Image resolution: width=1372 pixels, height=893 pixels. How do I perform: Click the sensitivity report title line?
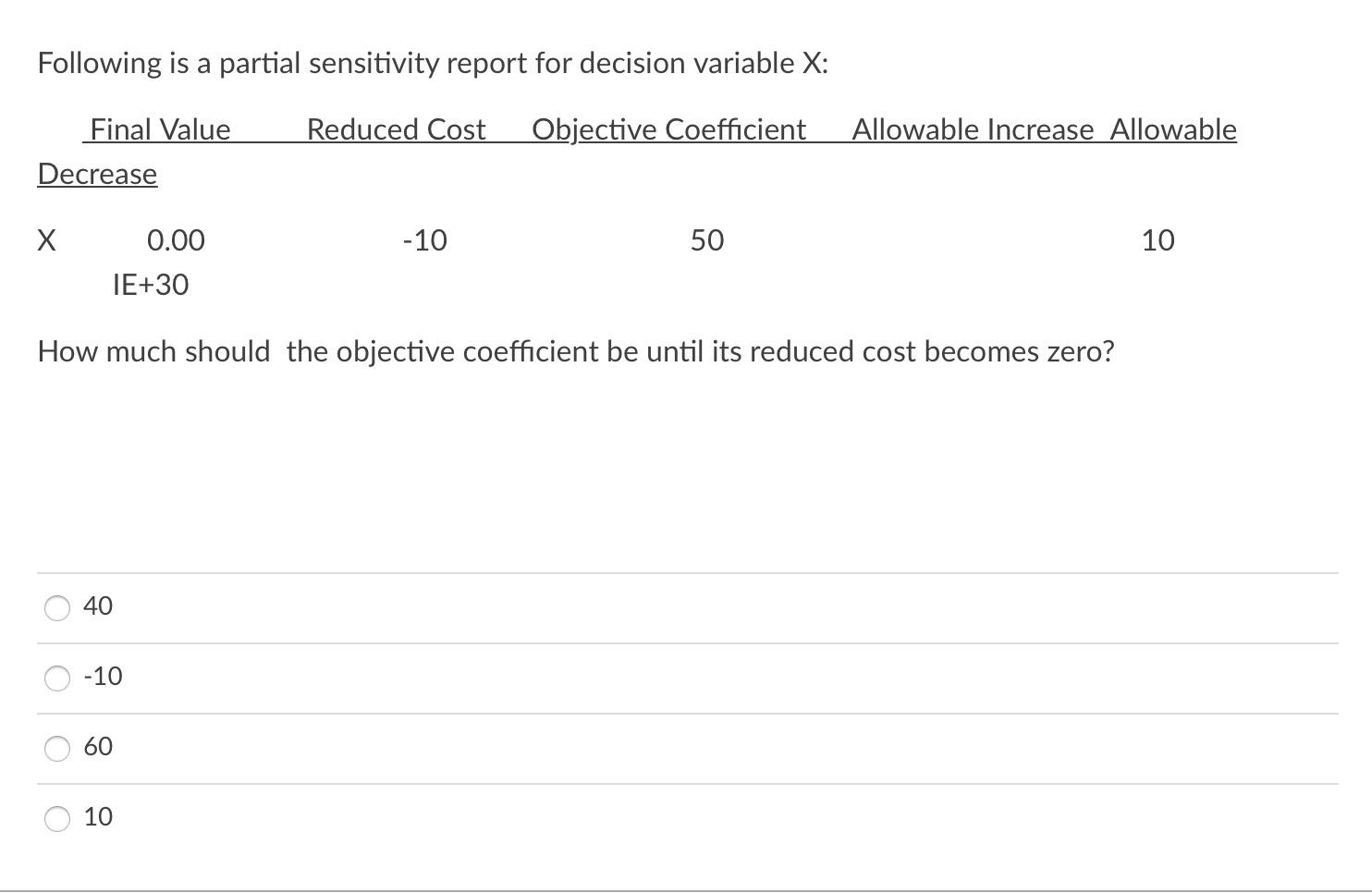433,63
